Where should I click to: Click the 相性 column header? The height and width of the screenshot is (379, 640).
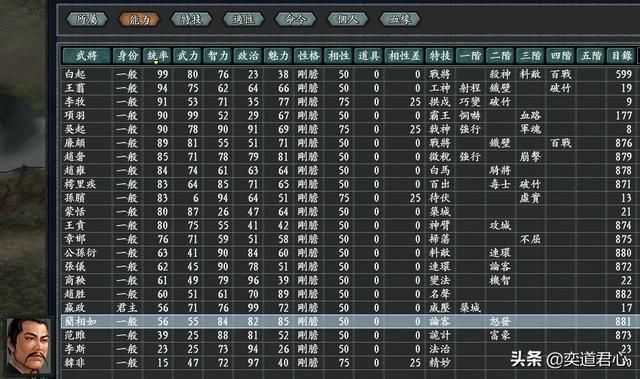point(339,55)
